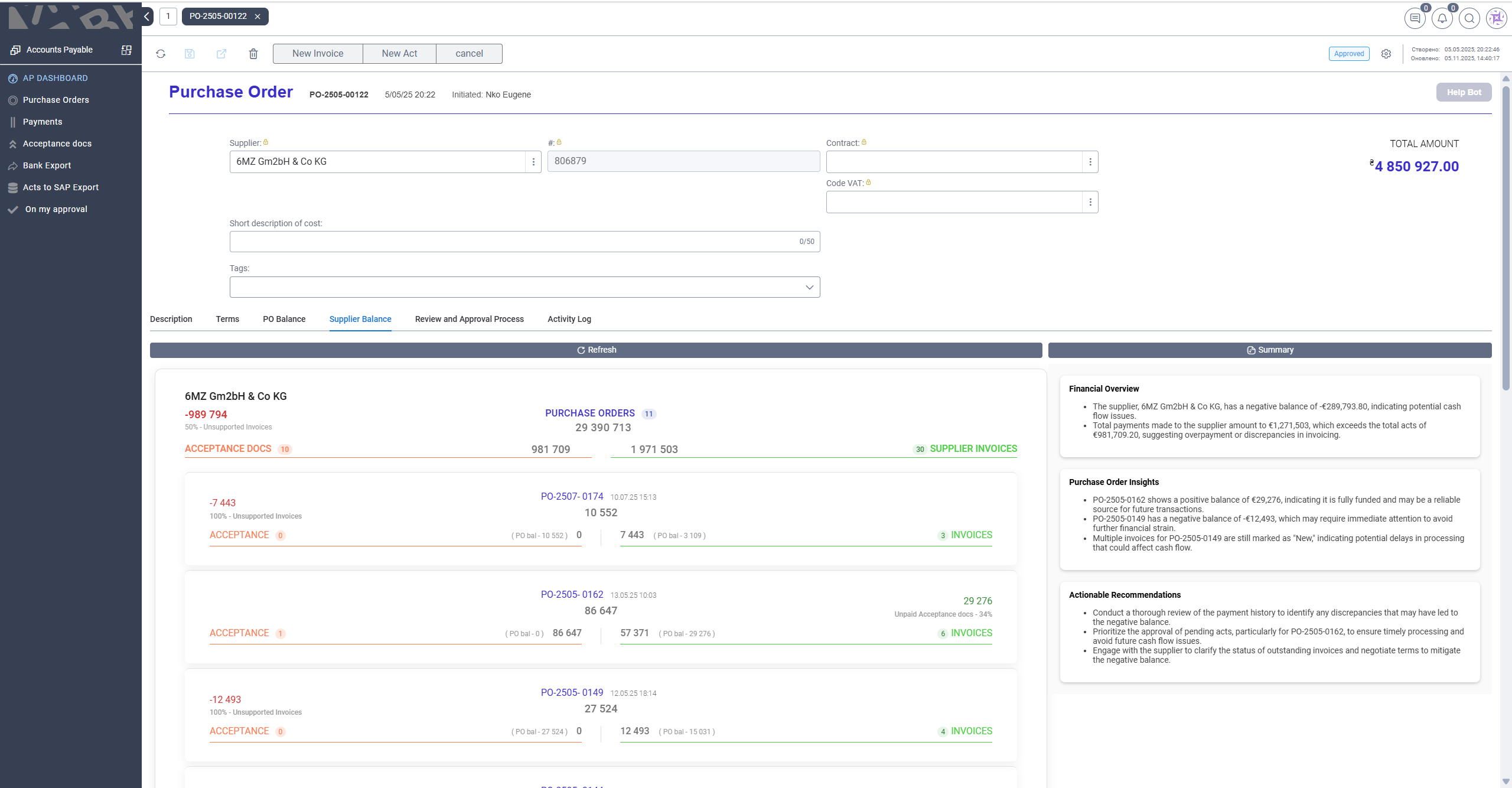Click the Accounts Payable layout grid icon
This screenshot has width=1512, height=788.
pyautogui.click(x=126, y=50)
